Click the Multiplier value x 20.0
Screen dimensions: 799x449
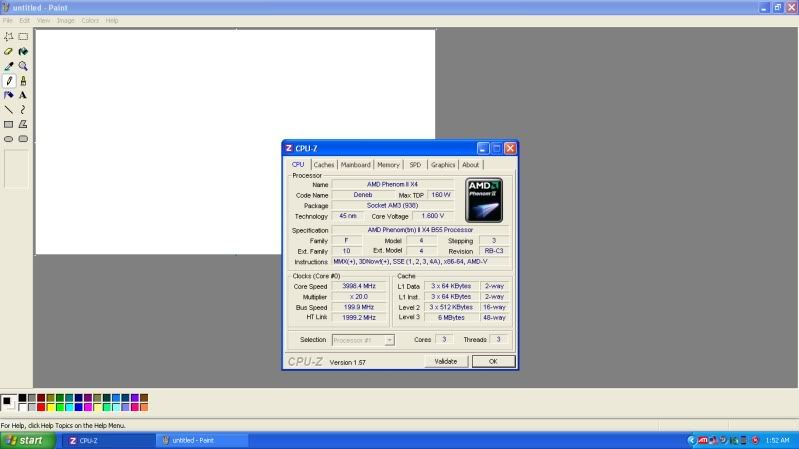[359, 297]
